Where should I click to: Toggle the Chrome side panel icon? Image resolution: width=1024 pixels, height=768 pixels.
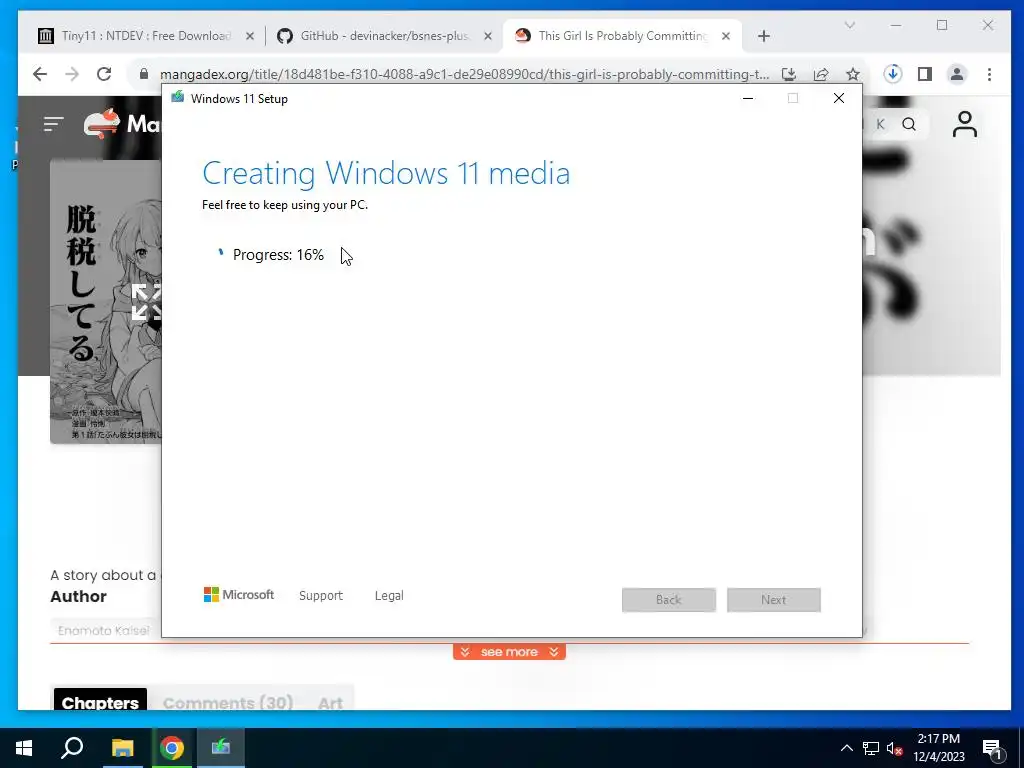point(925,74)
